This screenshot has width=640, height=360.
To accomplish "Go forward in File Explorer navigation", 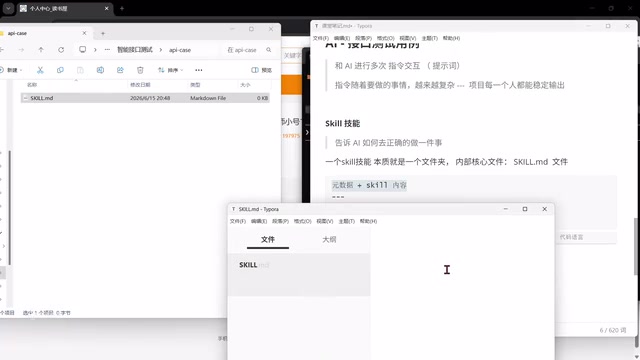I will [x=21, y=50].
